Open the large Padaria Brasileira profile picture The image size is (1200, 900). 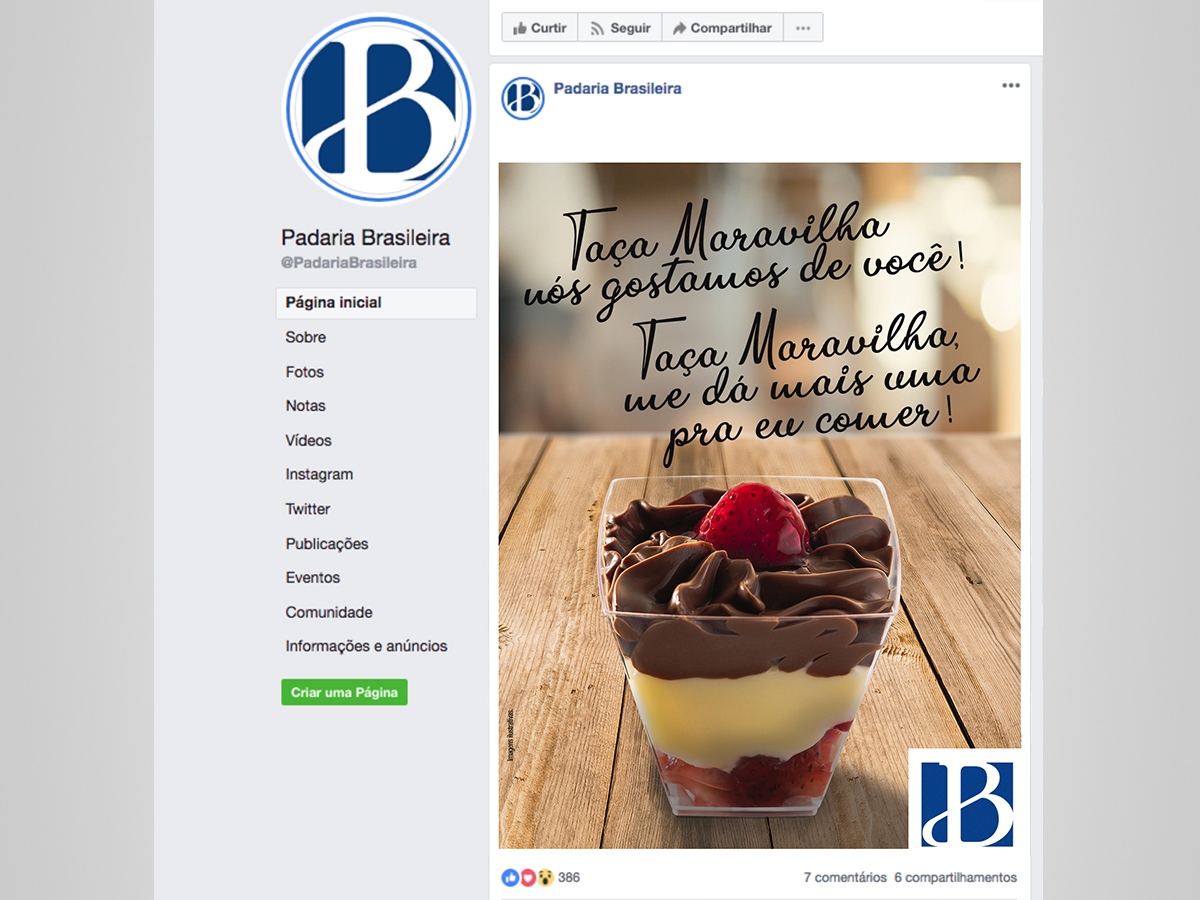(379, 109)
